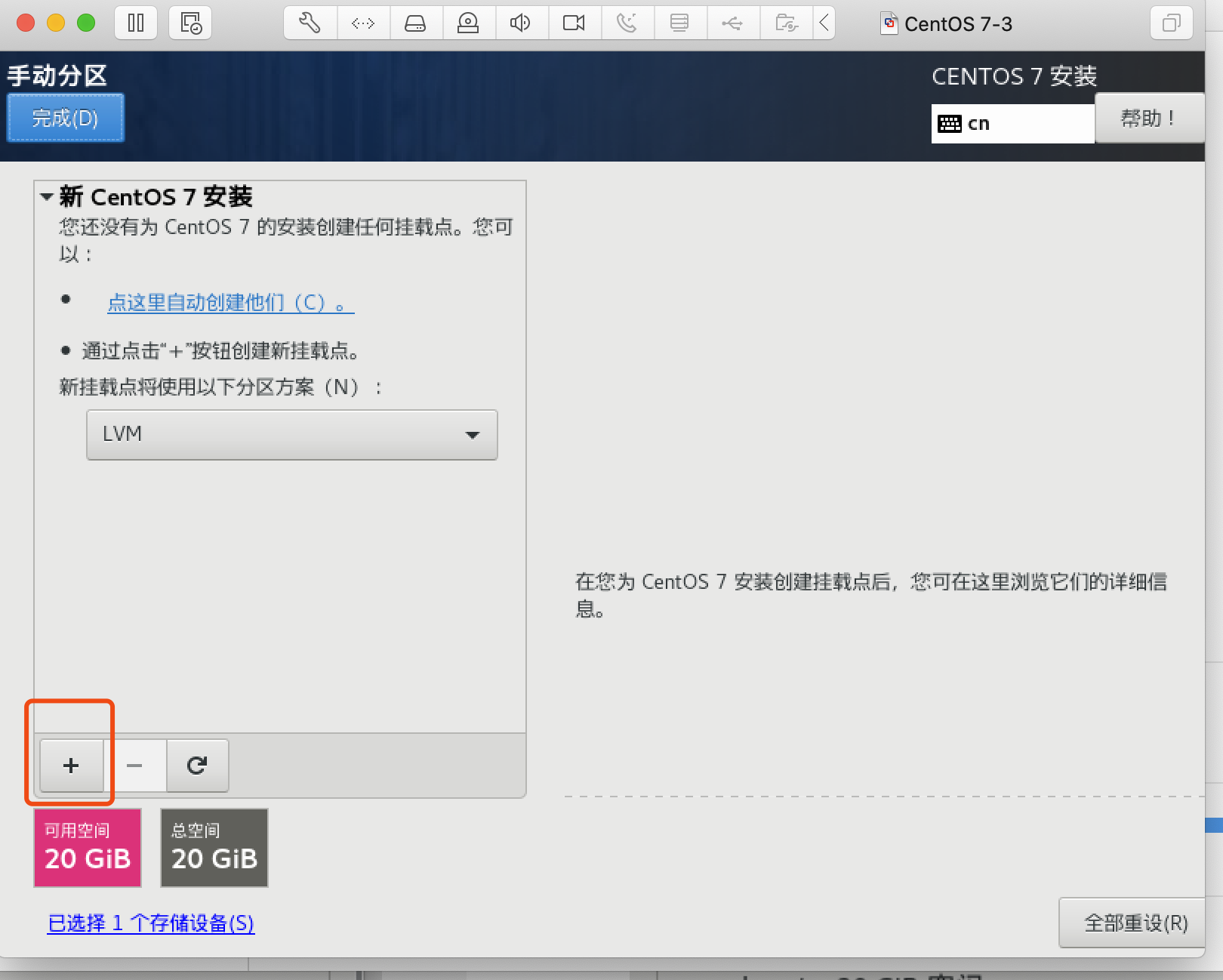1223x980 pixels.
Task: Click the CentOS 7-3 window title
Action: tap(958, 24)
